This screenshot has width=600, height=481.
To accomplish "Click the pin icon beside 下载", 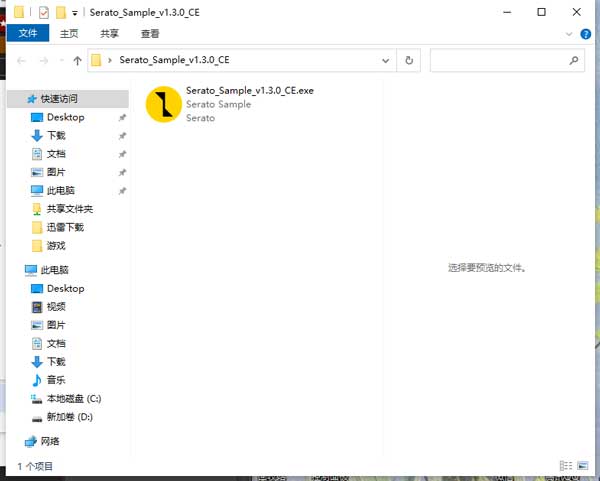I will point(122,136).
